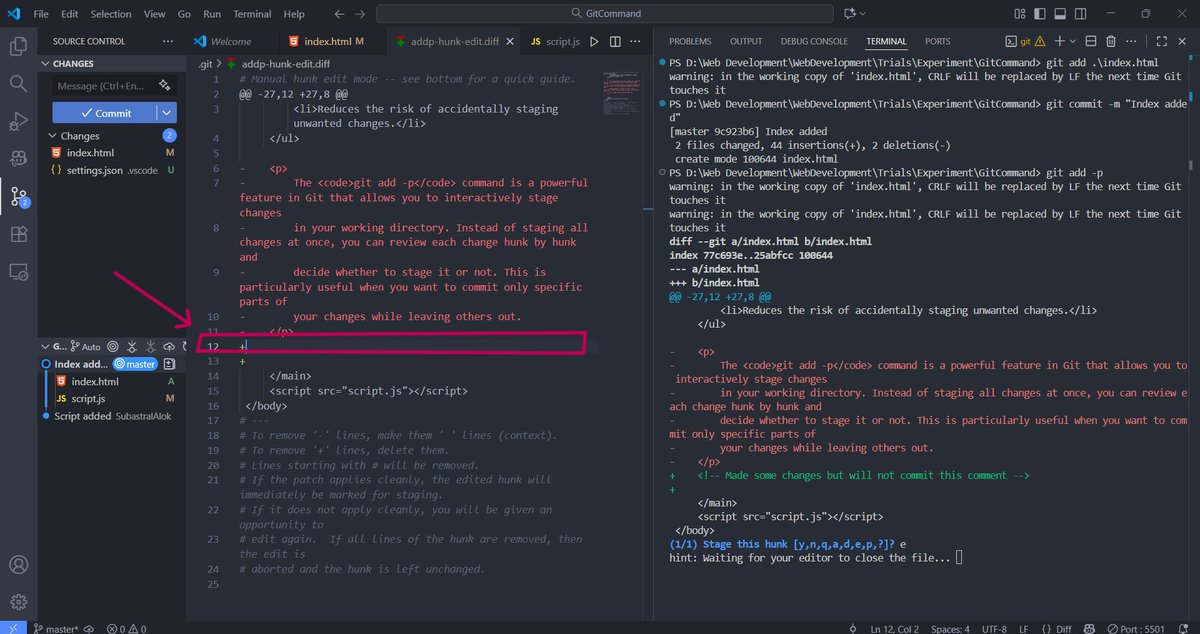Switch to the OUTPUT panel tab

(746, 42)
